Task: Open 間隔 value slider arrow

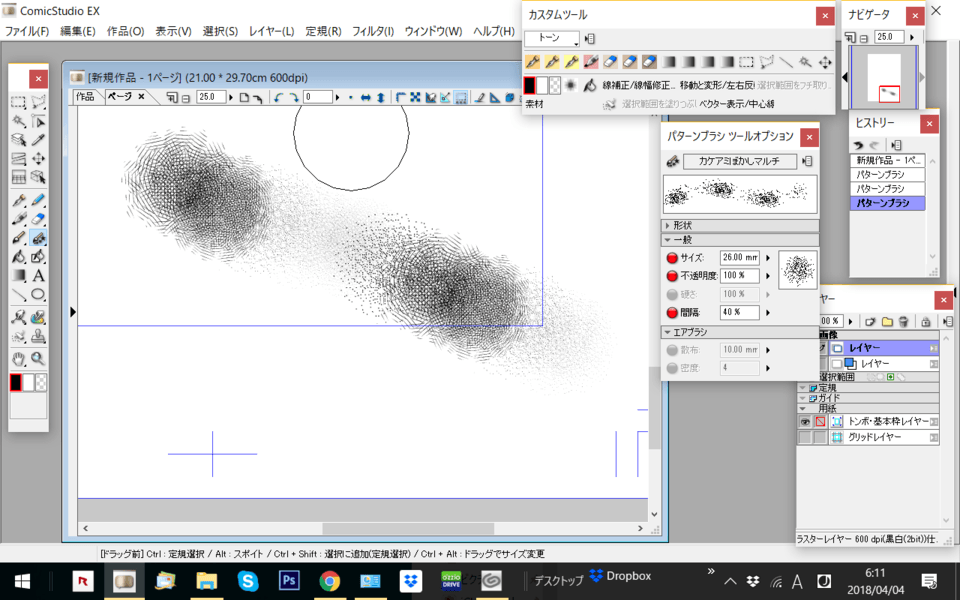Action: pyautogui.click(x=768, y=312)
